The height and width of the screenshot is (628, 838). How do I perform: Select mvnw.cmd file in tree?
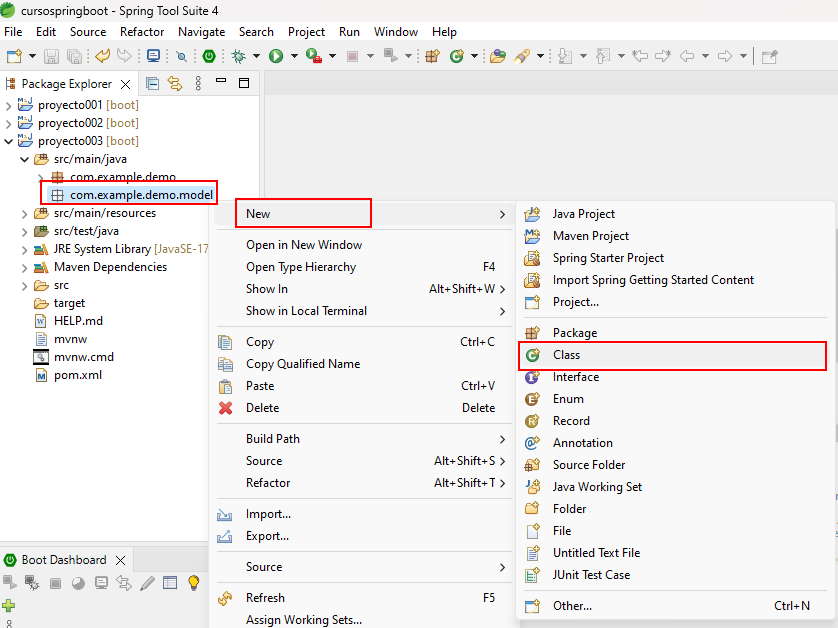pyautogui.click(x=83, y=357)
